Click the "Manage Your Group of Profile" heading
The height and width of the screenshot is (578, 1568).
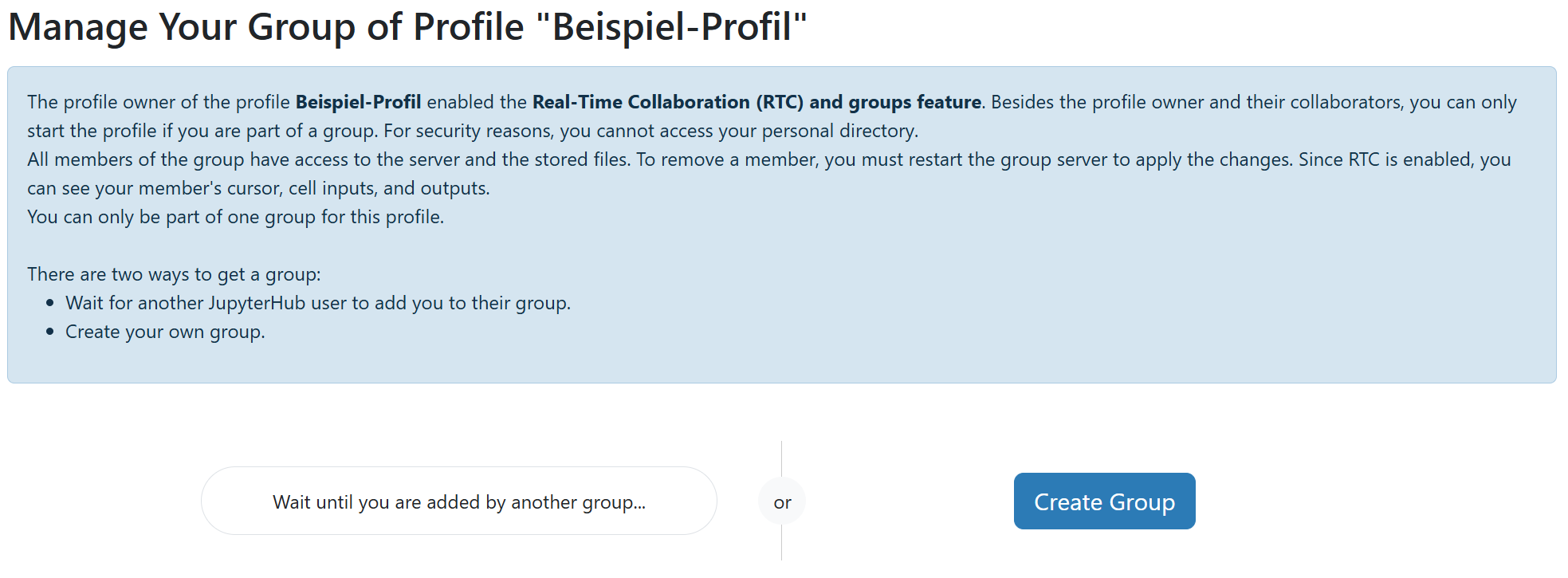tap(265, 27)
